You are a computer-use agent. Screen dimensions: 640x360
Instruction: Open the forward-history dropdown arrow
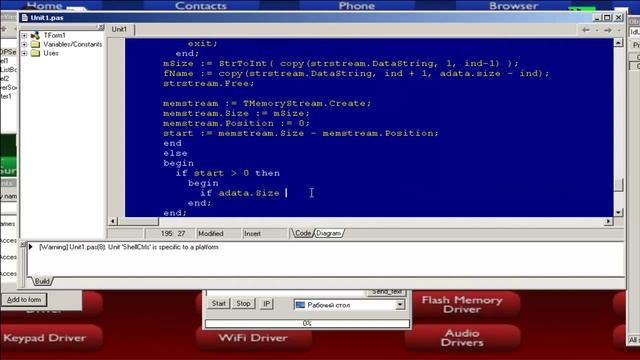point(618,30)
